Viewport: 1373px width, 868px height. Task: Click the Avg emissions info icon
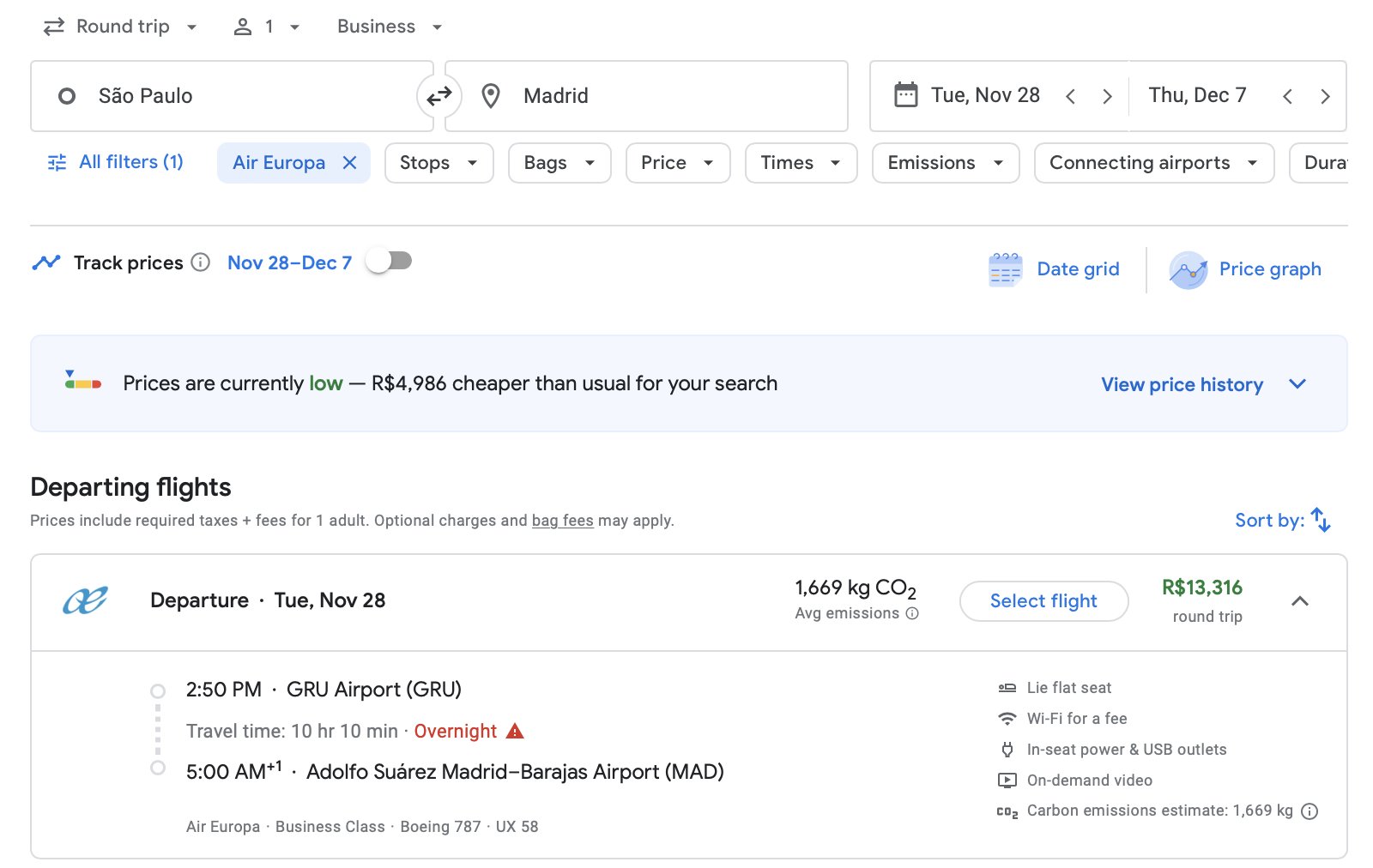point(912,613)
